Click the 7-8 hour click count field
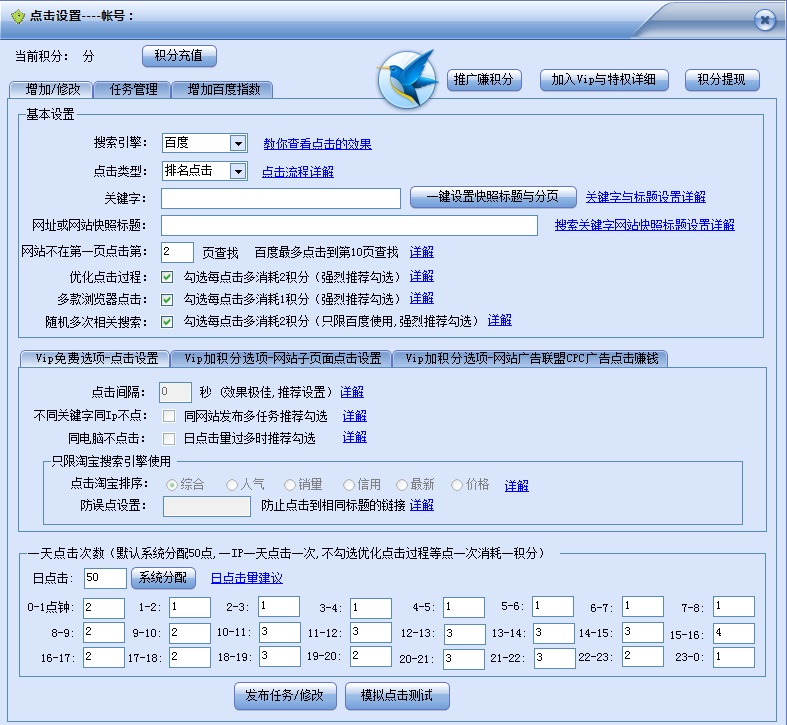The width and height of the screenshot is (787, 725). (x=734, y=607)
